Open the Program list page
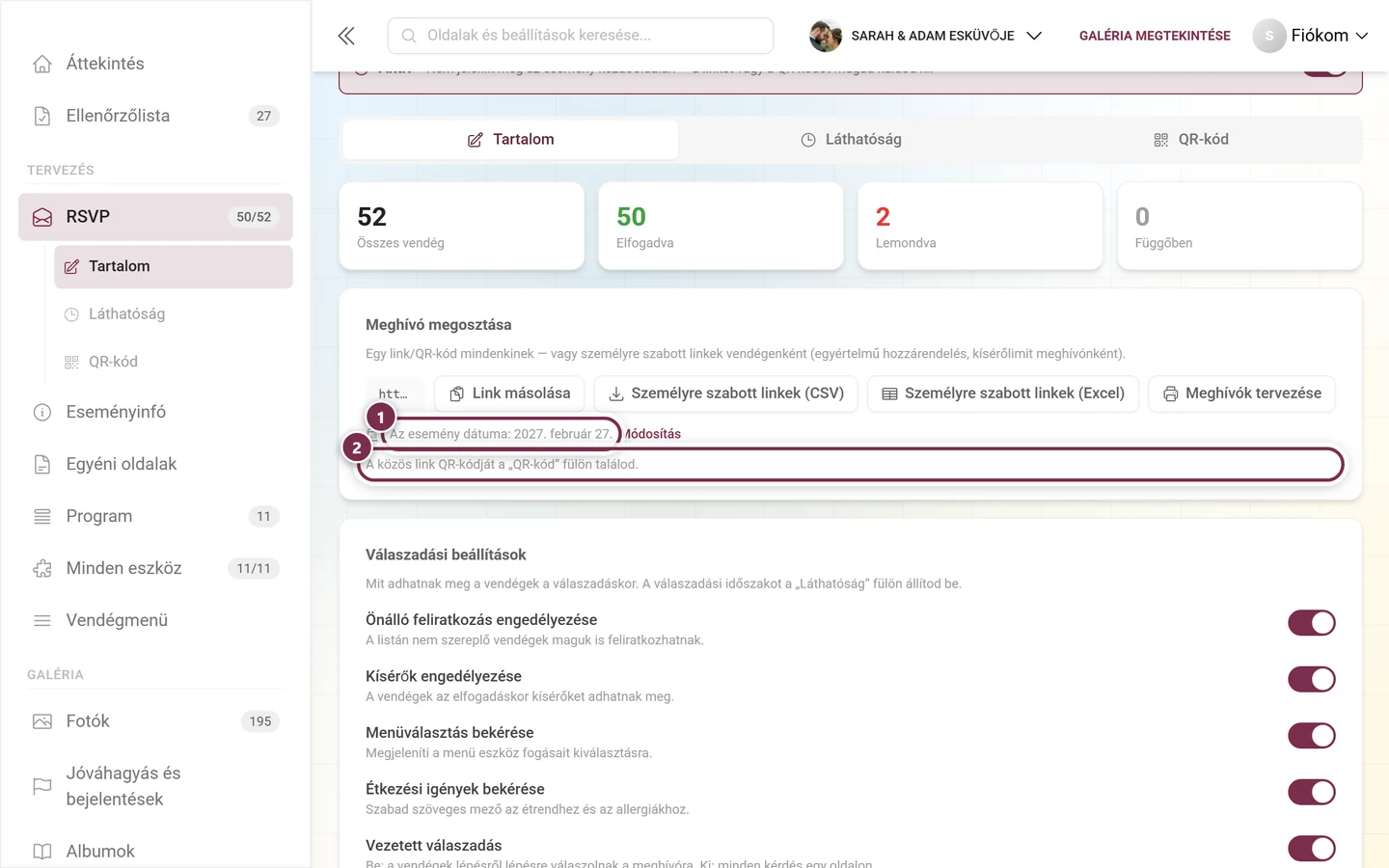 155,516
